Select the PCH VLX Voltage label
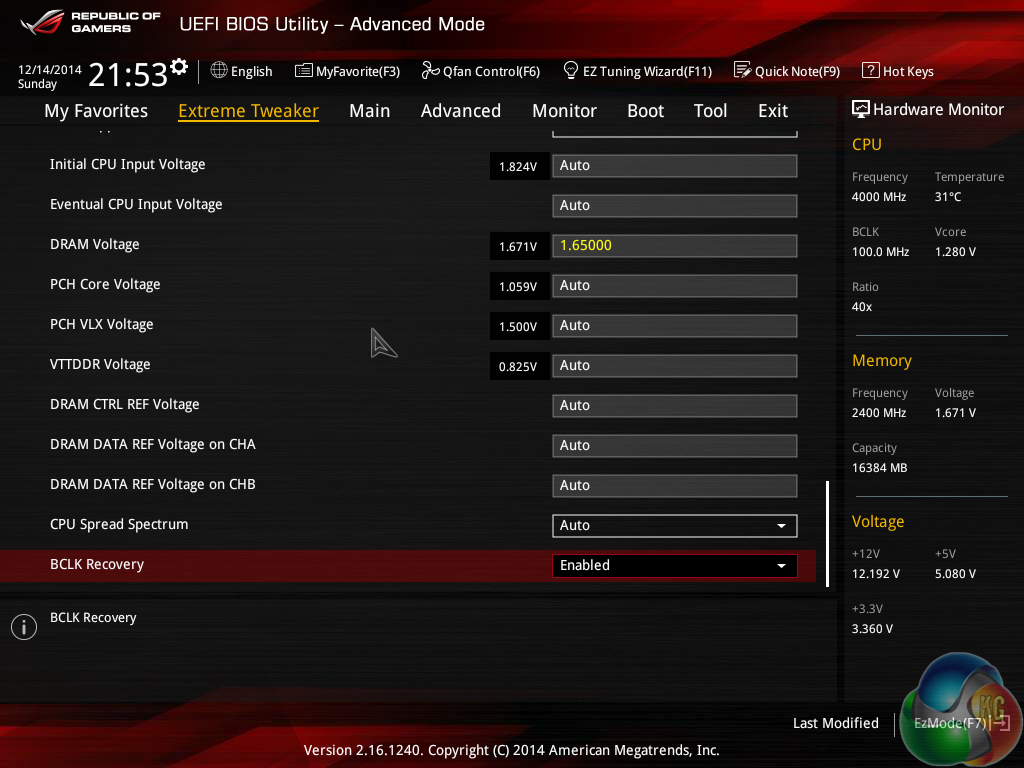The height and width of the screenshot is (768, 1024). coord(101,325)
